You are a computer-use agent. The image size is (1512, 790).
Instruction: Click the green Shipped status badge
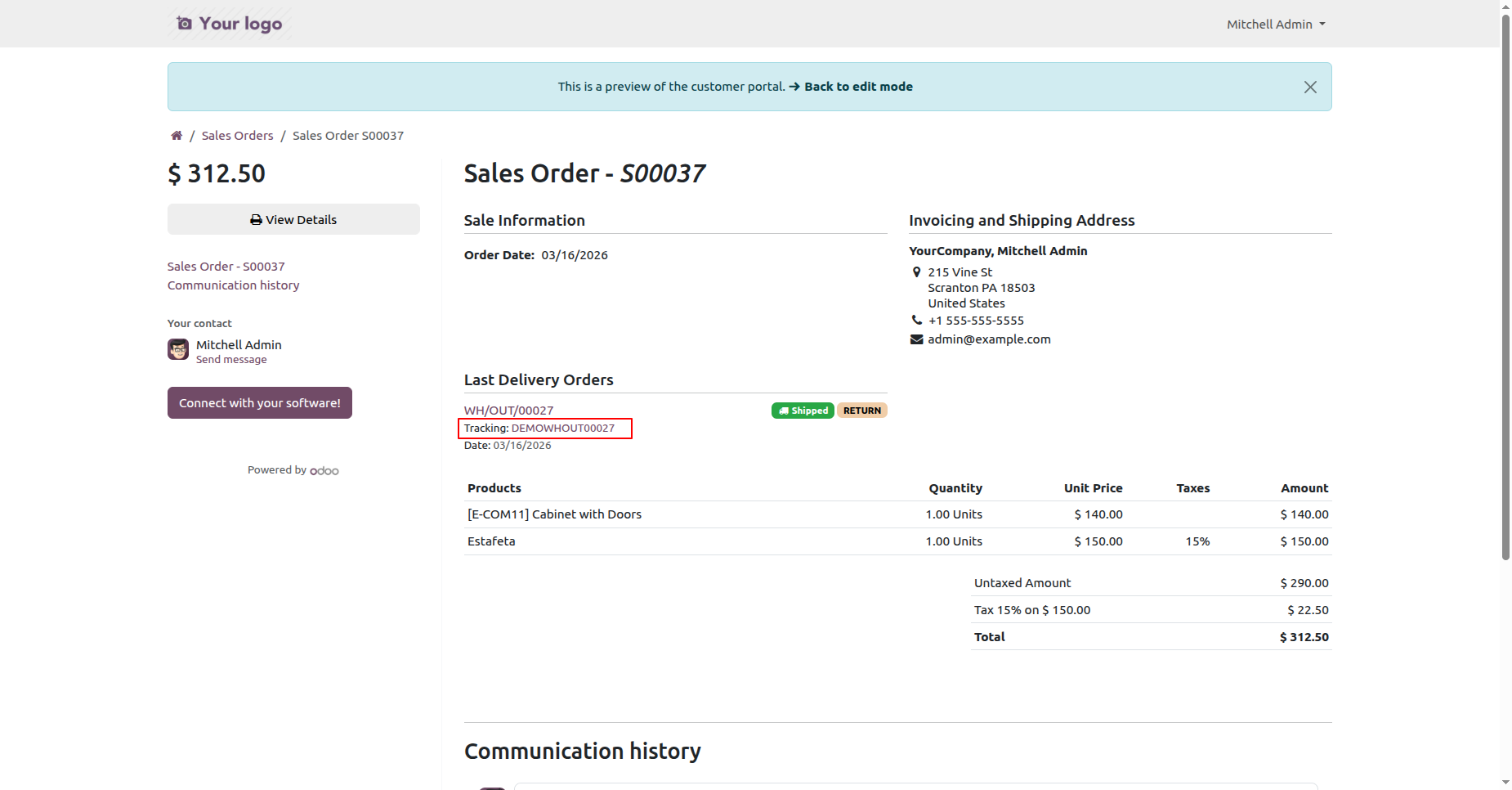pyautogui.click(x=803, y=411)
